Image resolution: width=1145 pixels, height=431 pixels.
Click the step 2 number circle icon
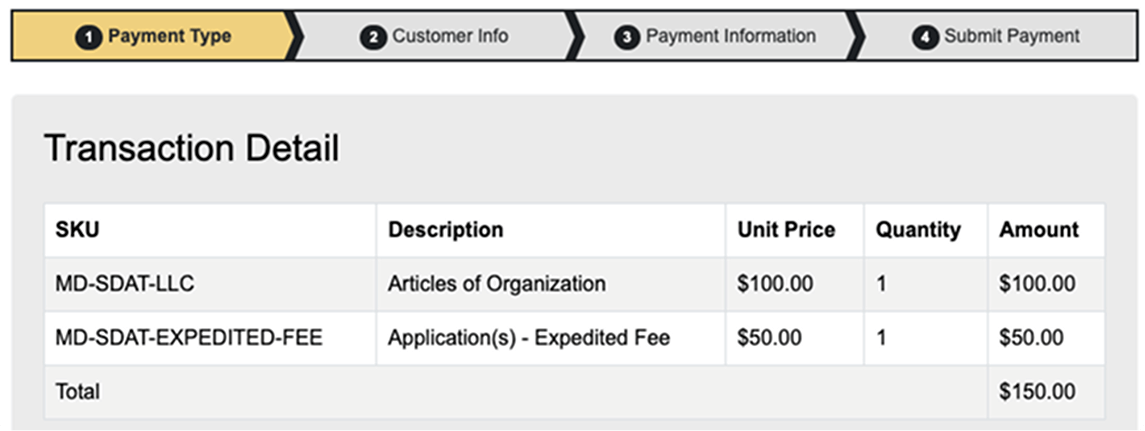pyautogui.click(x=372, y=37)
